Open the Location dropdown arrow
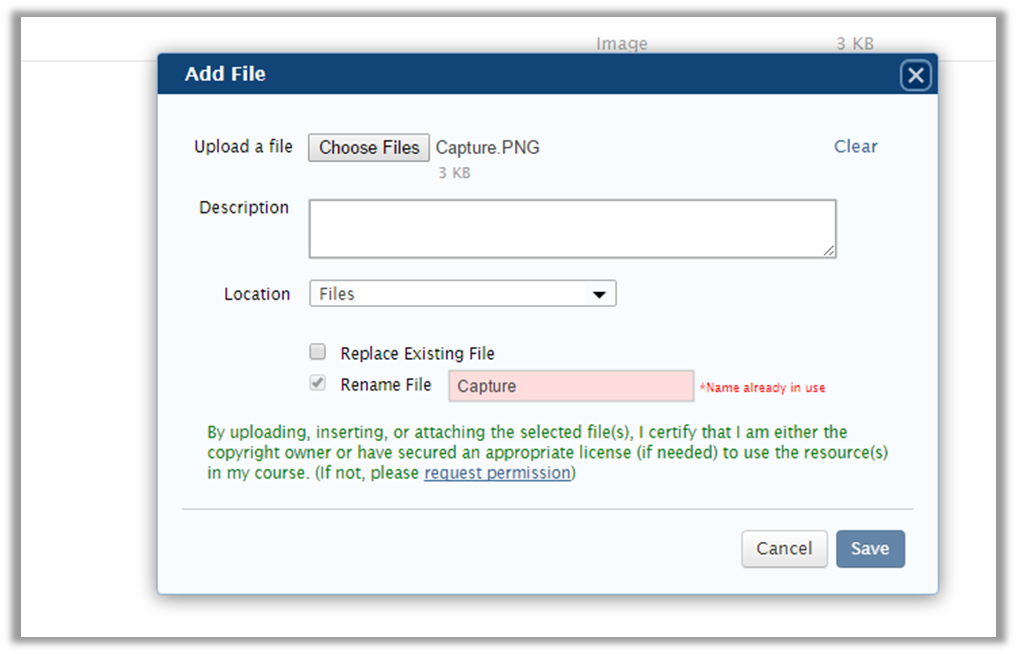This screenshot has width=1017, height=654. coord(600,293)
